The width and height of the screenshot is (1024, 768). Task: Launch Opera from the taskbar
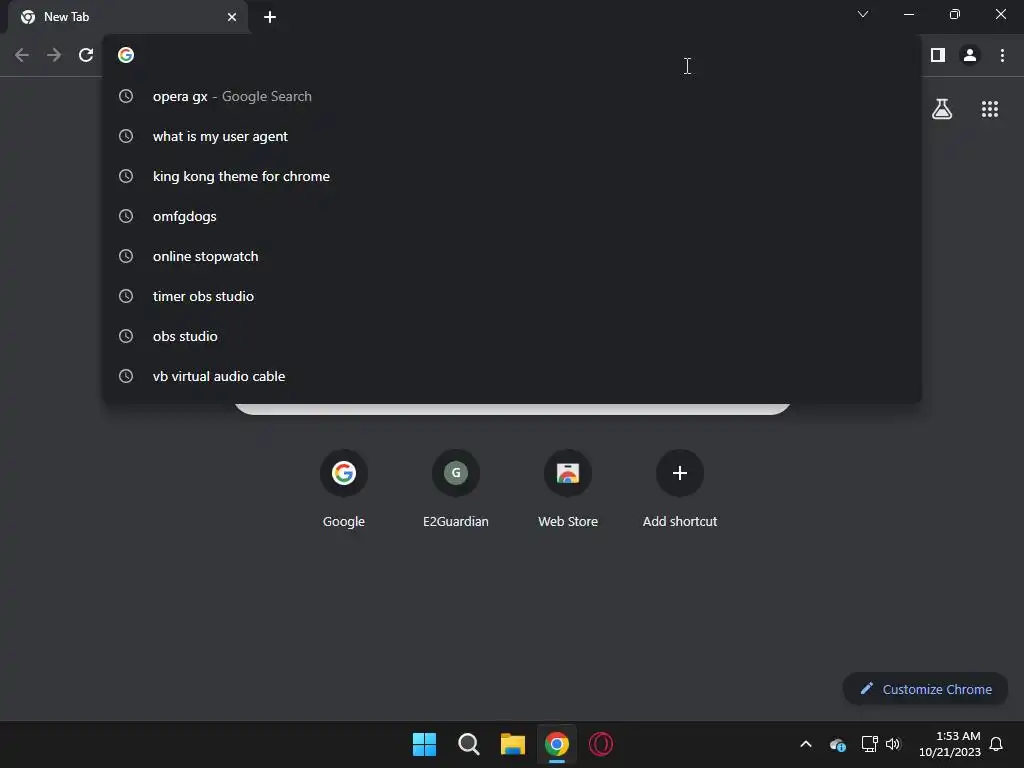601,744
